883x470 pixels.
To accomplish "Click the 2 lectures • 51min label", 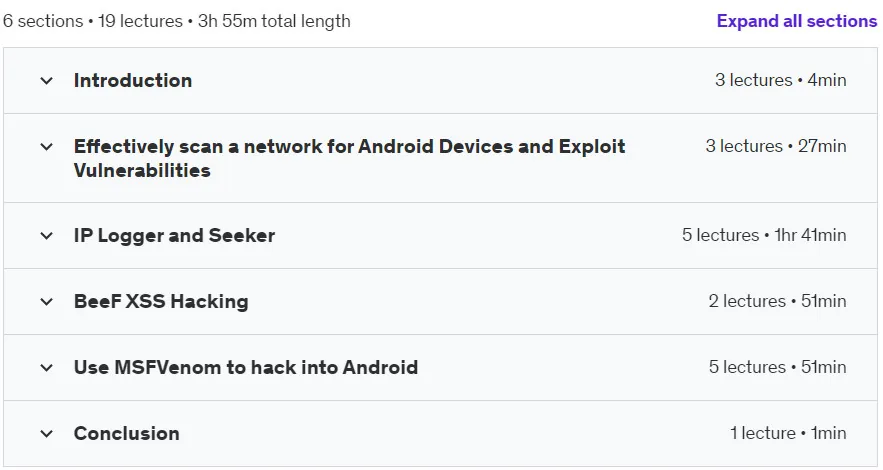I will click(777, 301).
